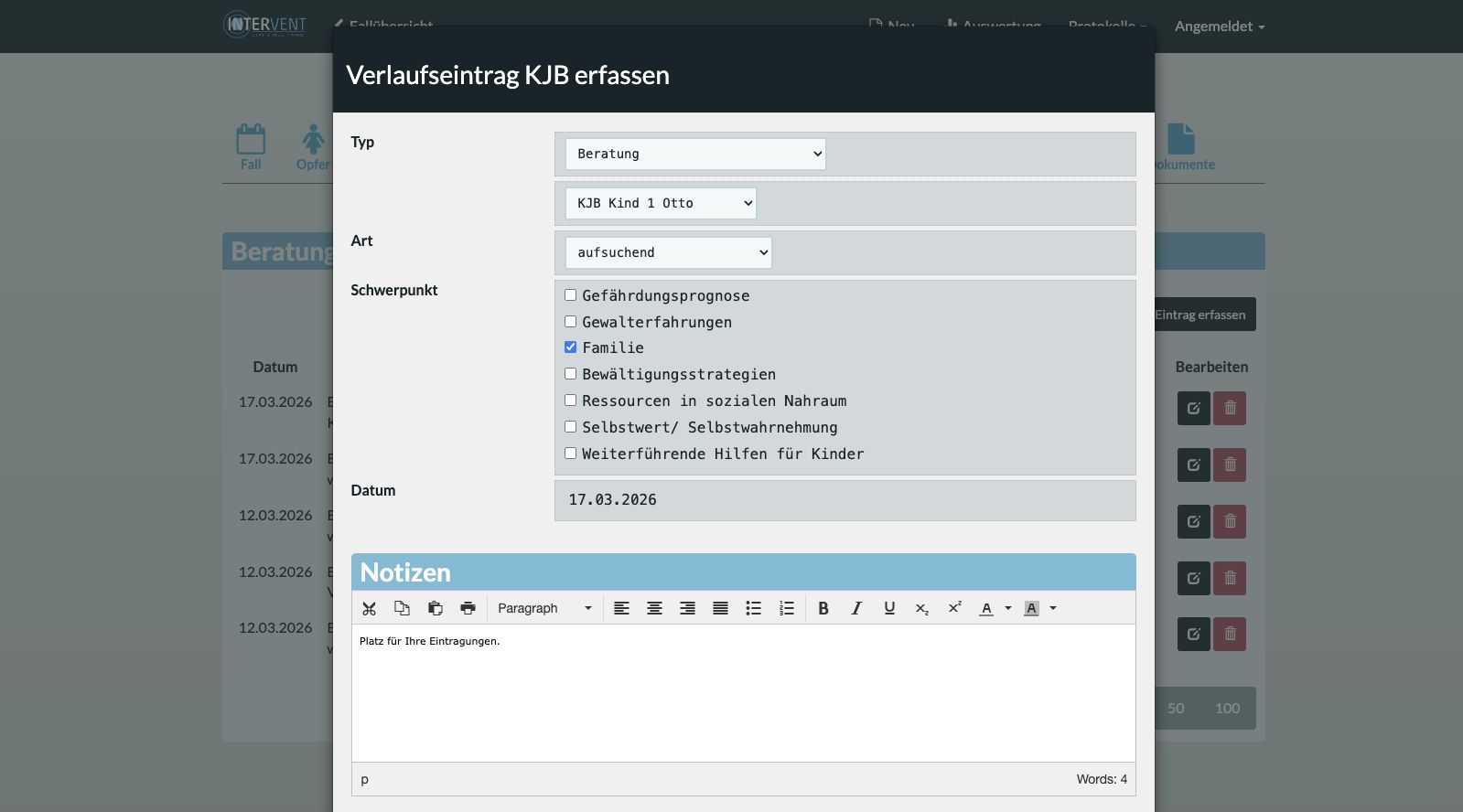This screenshot has width=1463, height=812.
Task: Expand the Art dropdown showing aufsuchend
Action: pos(668,252)
